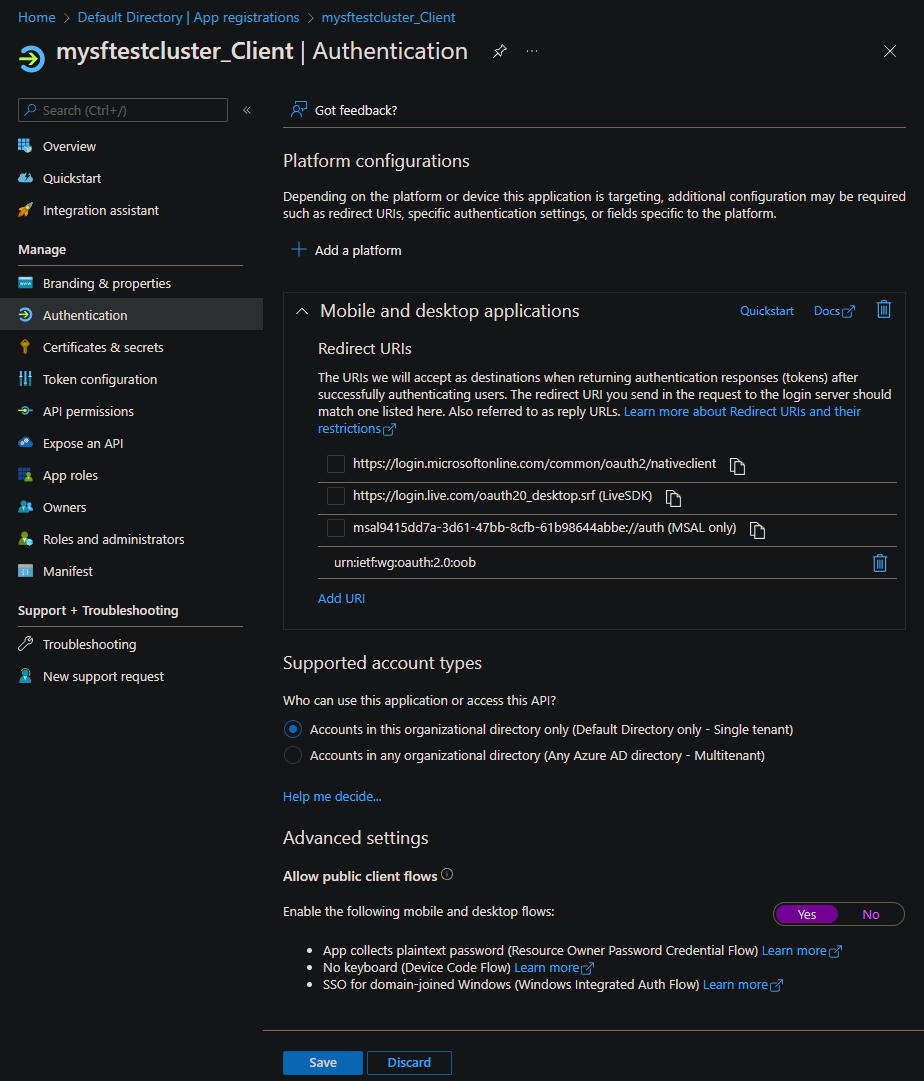This screenshot has width=924, height=1081.
Task: Copy the LiveSDK redirect URI
Action: (673, 498)
